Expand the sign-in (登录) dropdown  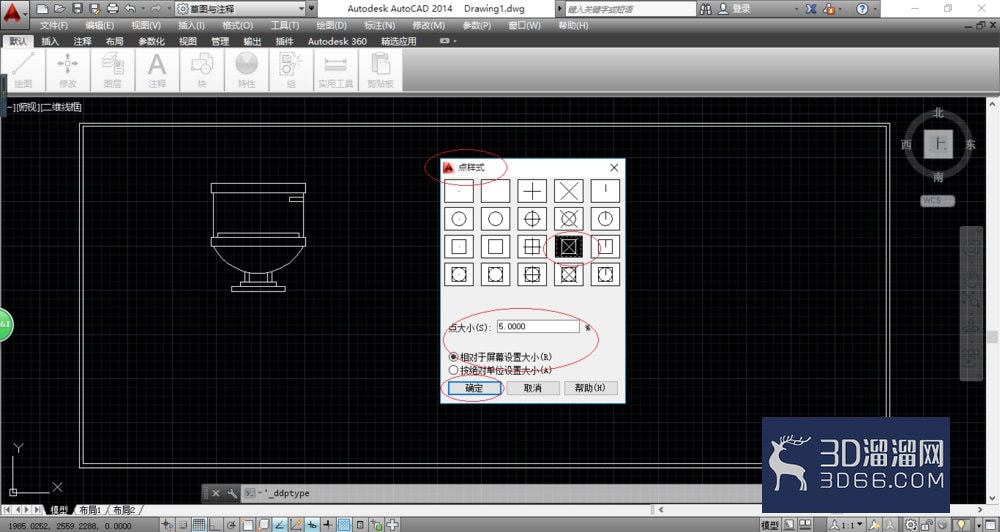point(797,9)
